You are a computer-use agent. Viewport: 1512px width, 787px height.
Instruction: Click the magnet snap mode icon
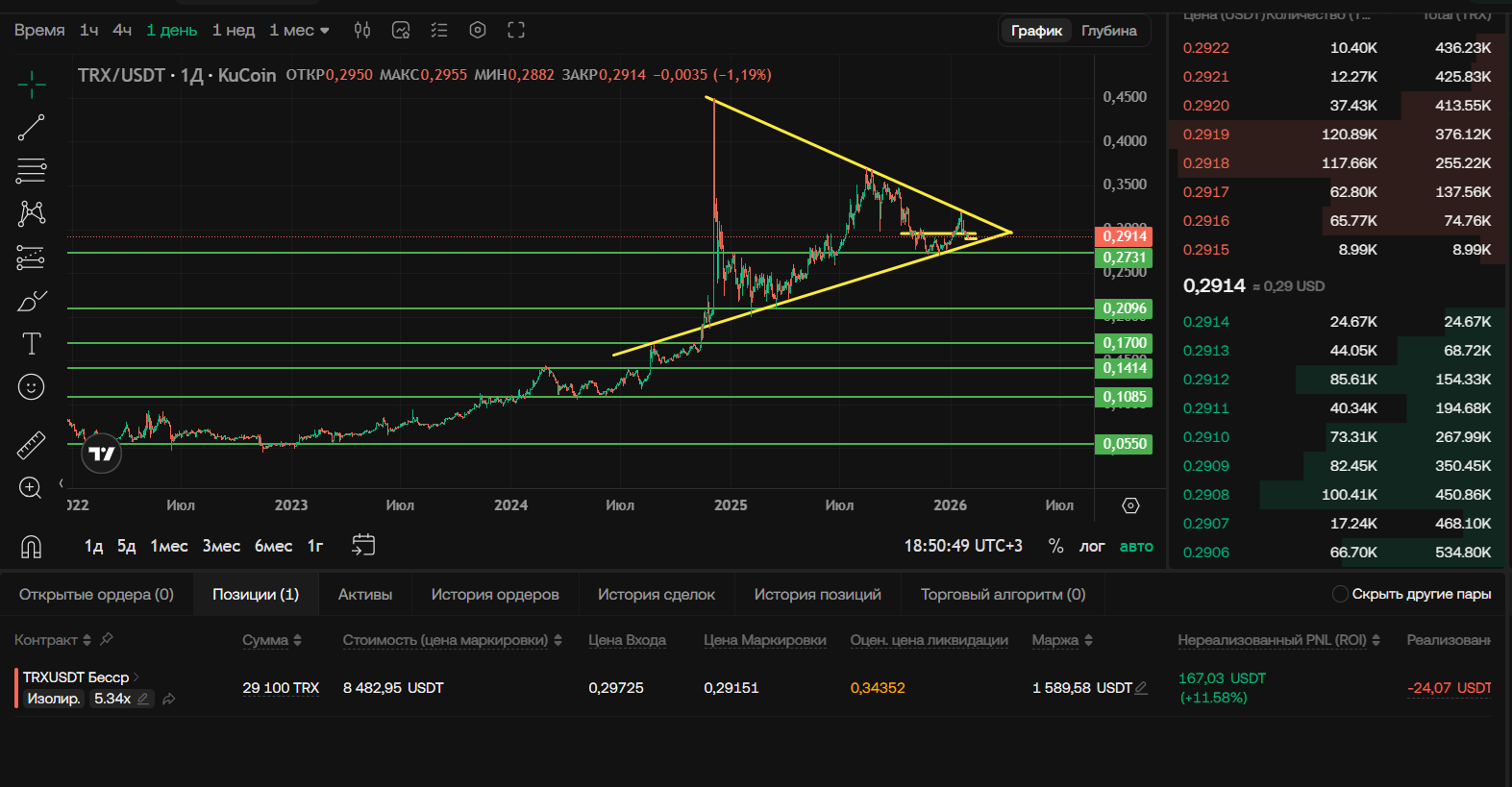(31, 547)
